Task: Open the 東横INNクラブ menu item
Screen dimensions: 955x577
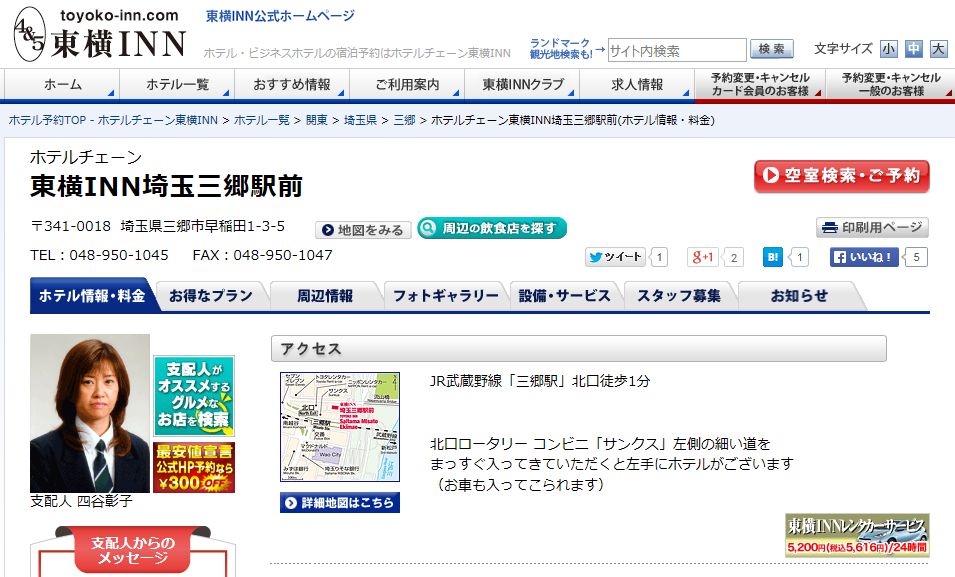Action: coord(523,85)
